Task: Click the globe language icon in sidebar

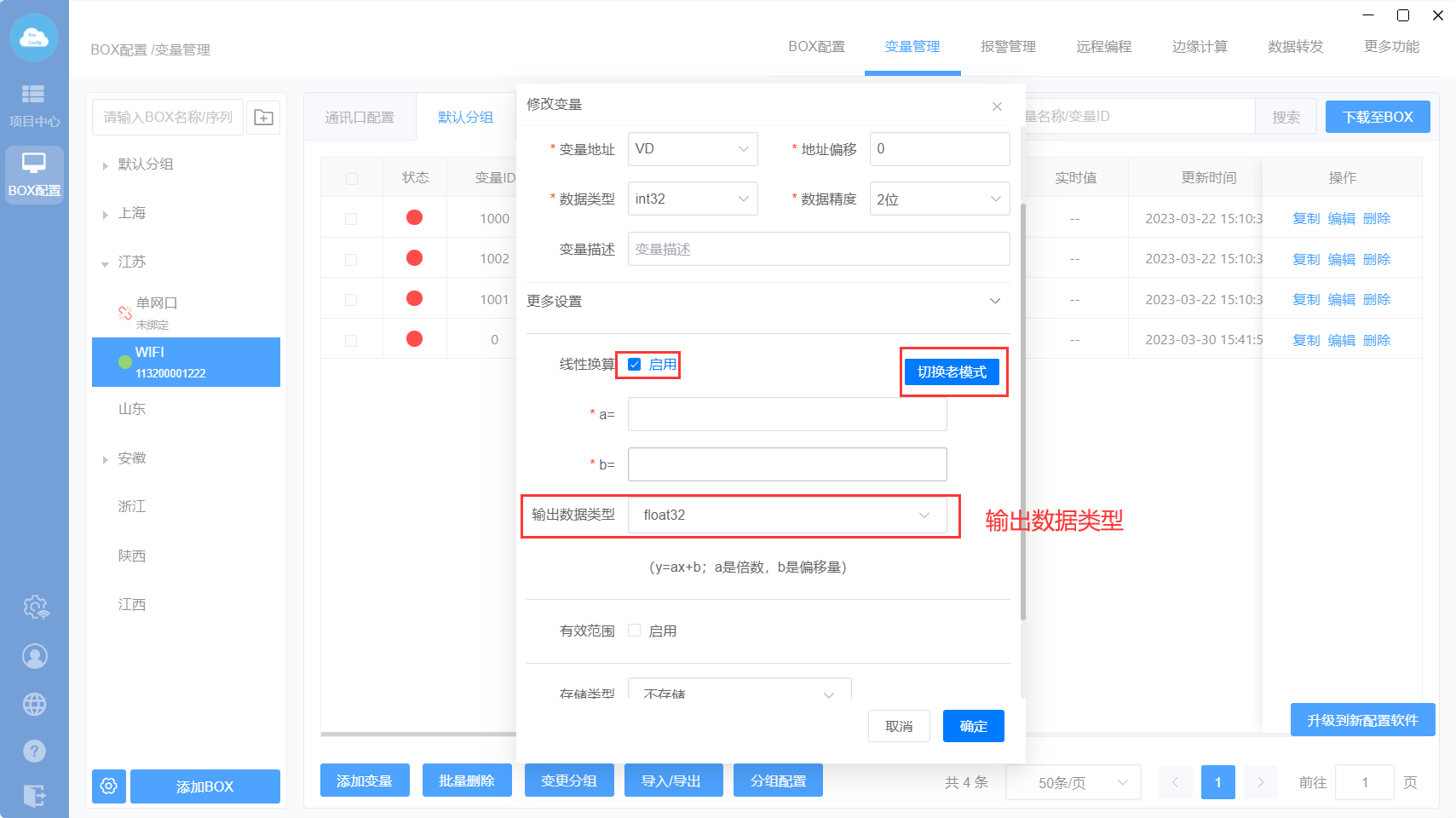Action: coord(35,704)
